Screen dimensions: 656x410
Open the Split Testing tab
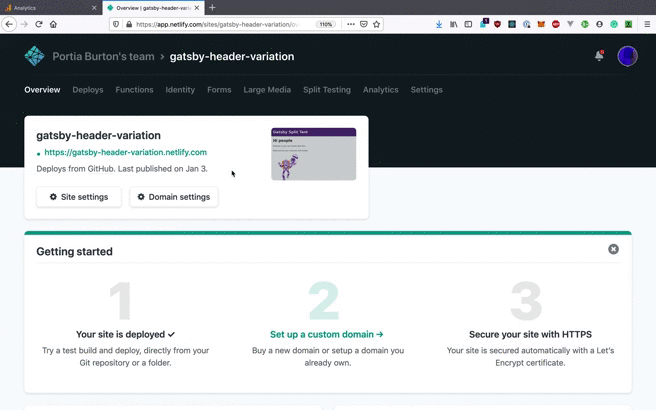327,90
